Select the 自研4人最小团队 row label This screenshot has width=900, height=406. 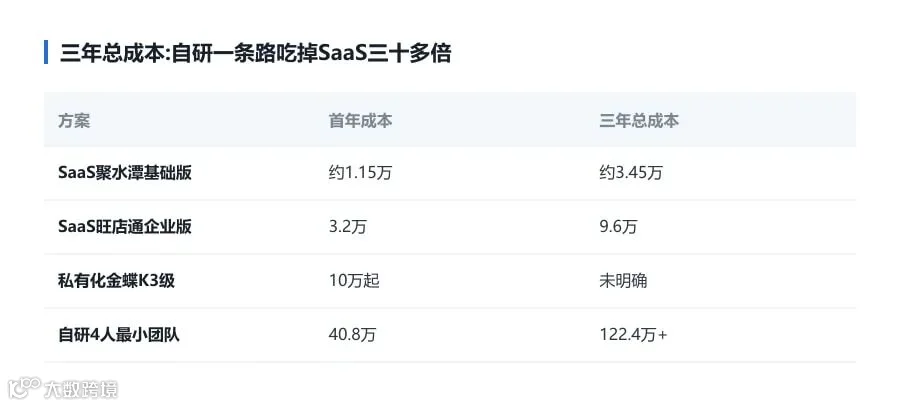(119, 335)
